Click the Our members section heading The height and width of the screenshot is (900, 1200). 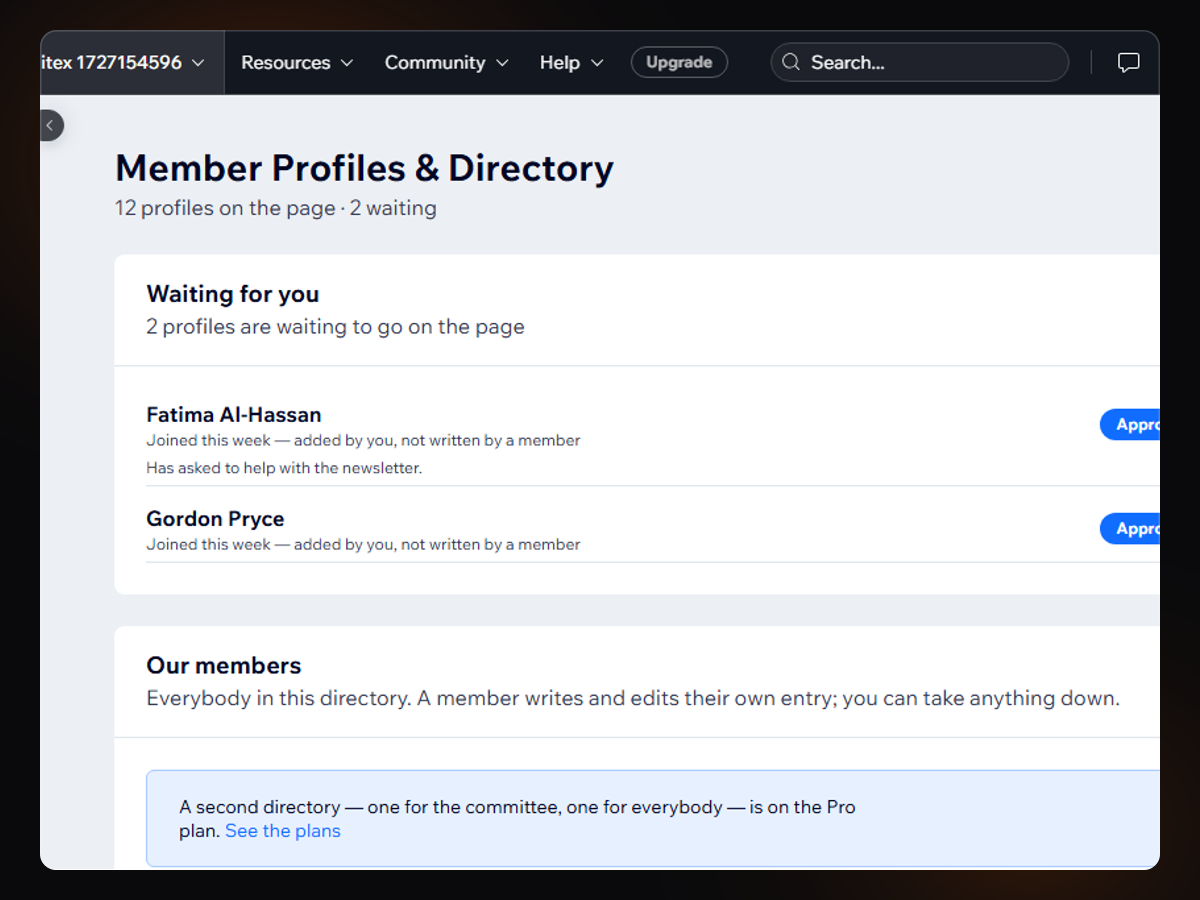click(224, 666)
